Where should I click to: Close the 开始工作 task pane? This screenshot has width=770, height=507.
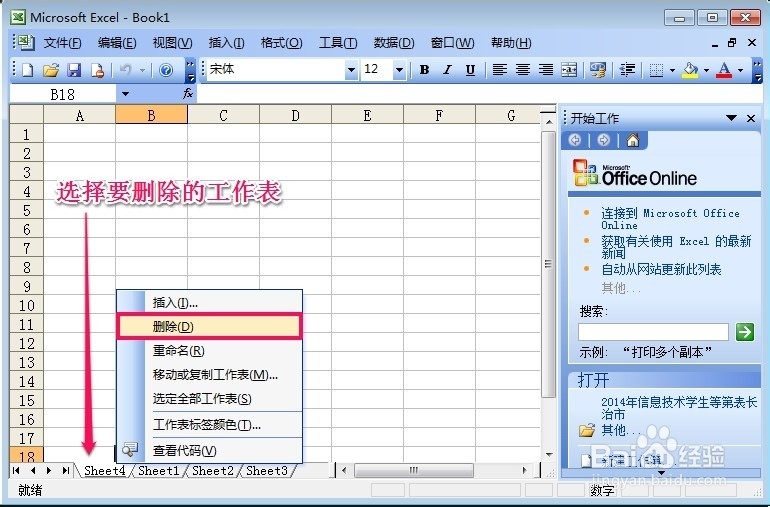pos(751,118)
